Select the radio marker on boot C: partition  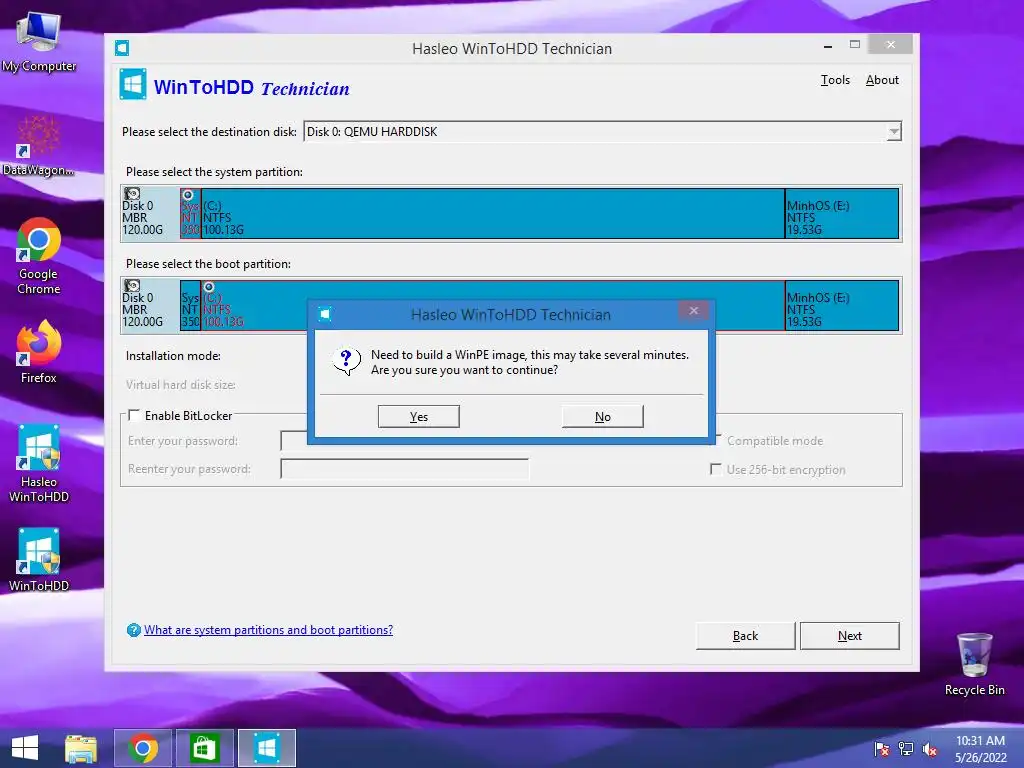click(x=209, y=287)
